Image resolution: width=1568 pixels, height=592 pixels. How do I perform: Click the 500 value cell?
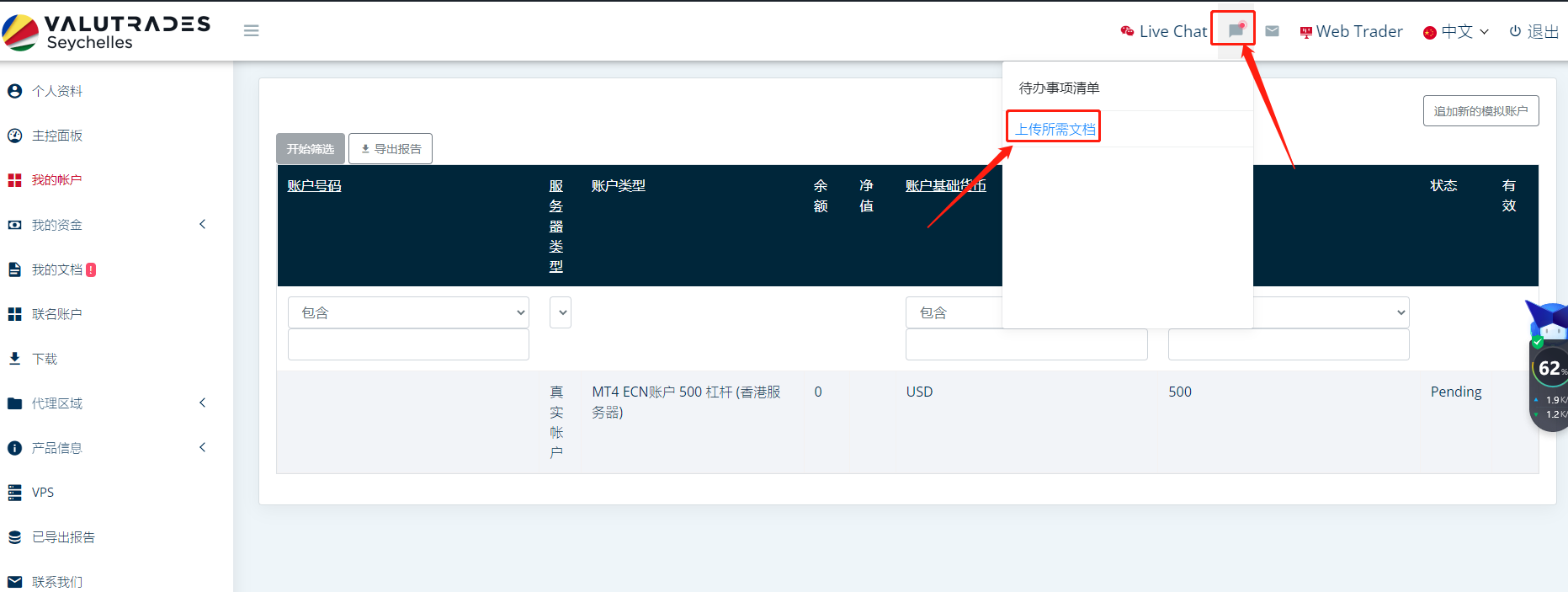pyautogui.click(x=1180, y=392)
